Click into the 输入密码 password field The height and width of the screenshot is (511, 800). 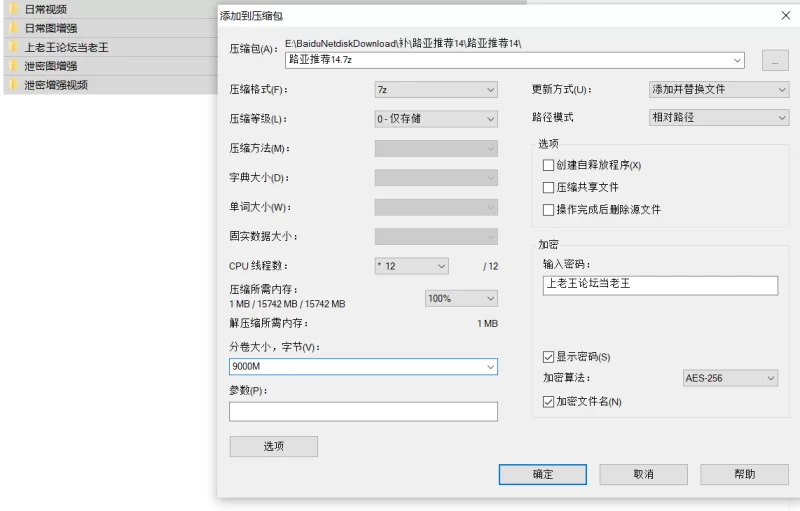tap(660, 286)
